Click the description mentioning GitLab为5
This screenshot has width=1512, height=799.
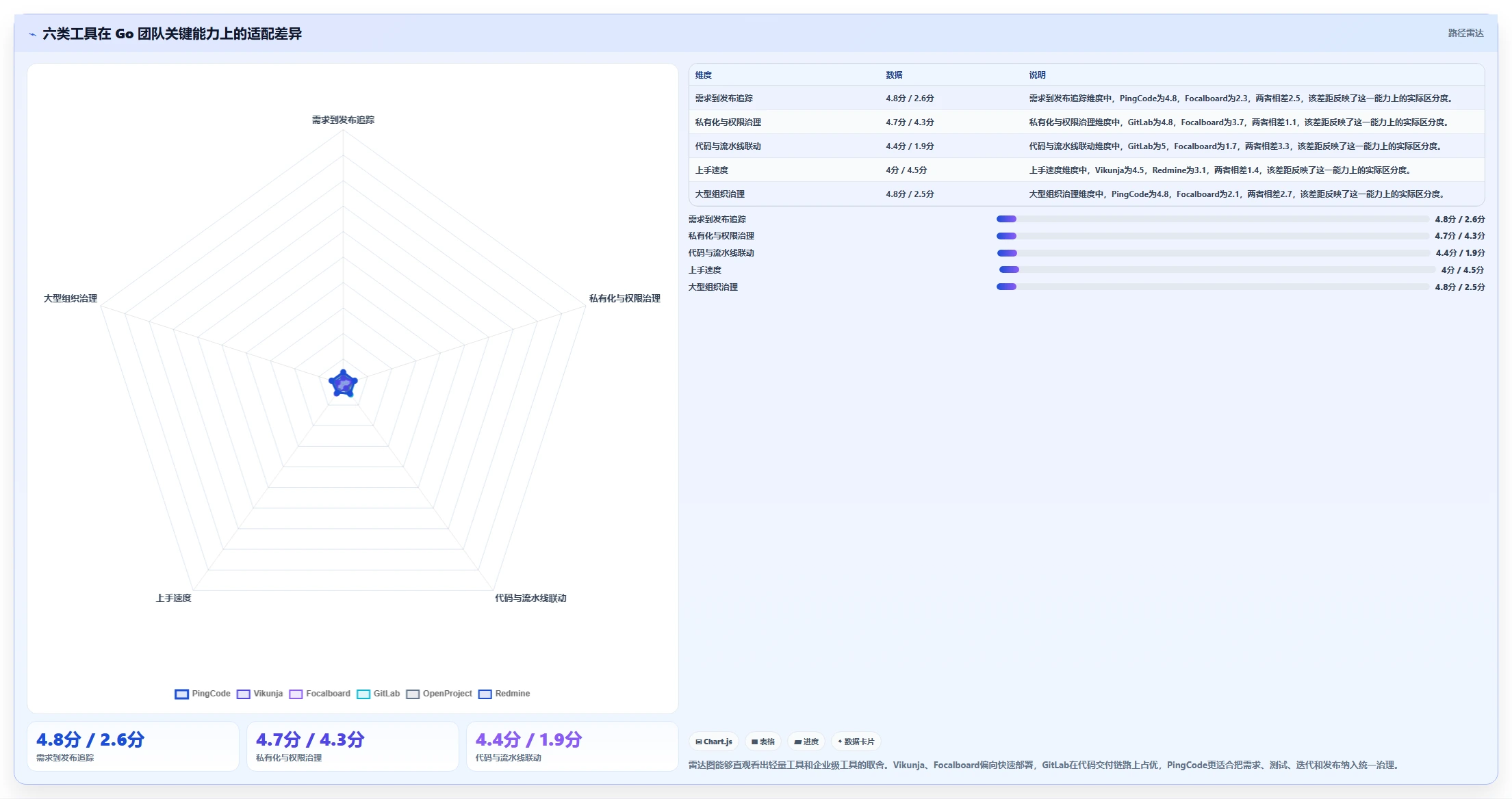click(1237, 146)
